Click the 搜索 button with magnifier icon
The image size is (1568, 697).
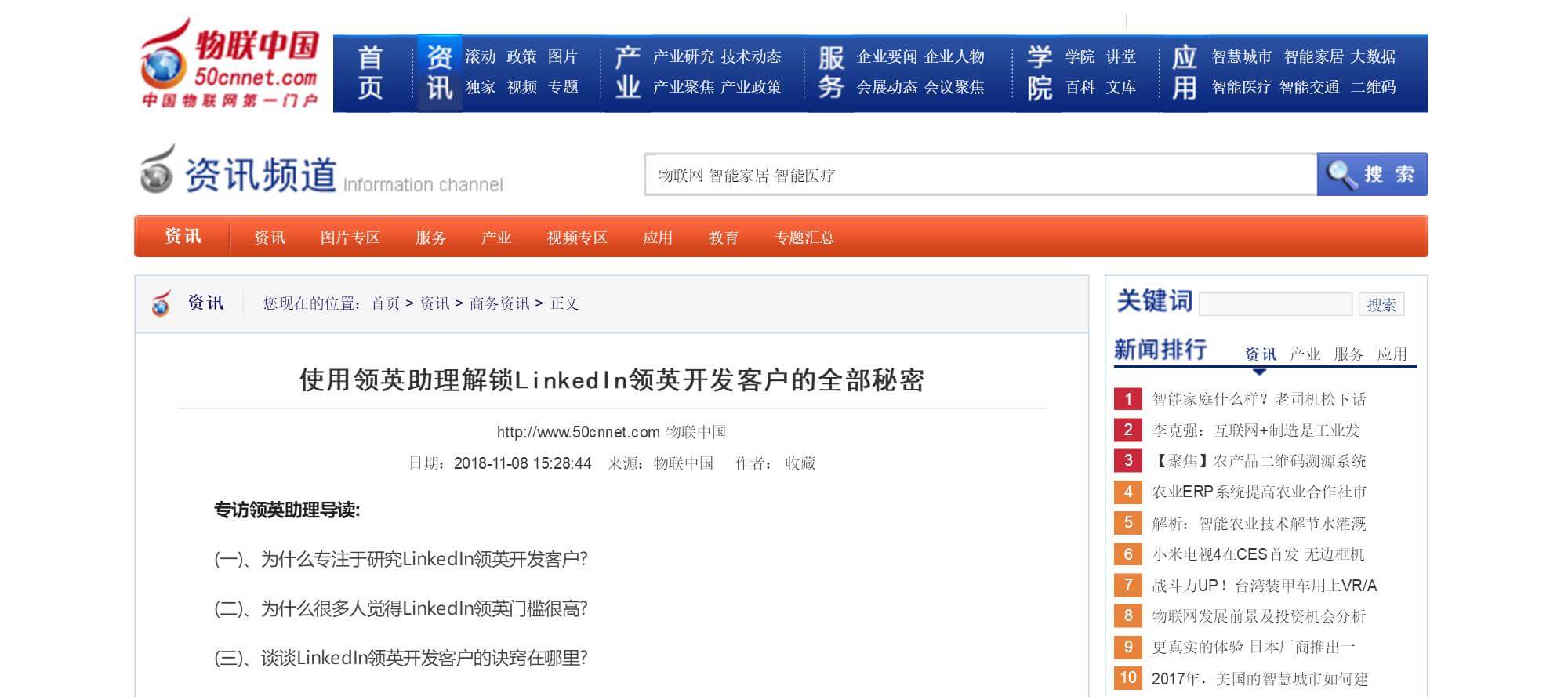1372,174
